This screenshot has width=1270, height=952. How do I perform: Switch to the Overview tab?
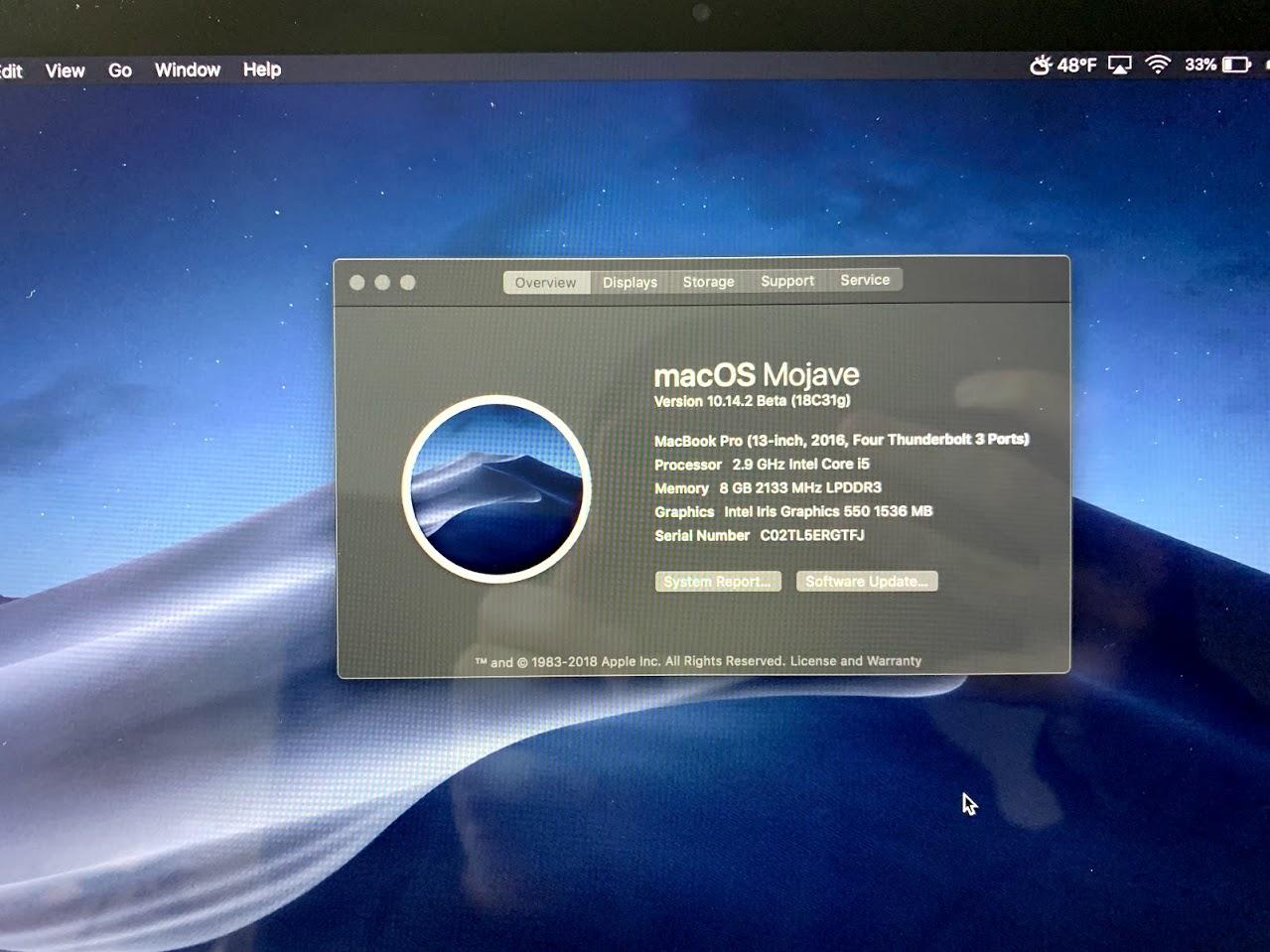546,283
